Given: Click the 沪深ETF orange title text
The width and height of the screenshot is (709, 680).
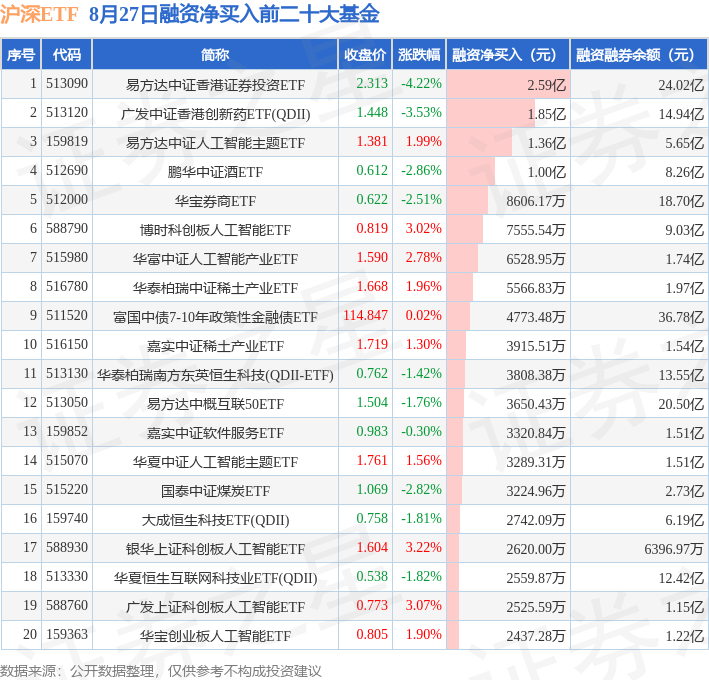Looking at the screenshot, I should click(x=39, y=14).
